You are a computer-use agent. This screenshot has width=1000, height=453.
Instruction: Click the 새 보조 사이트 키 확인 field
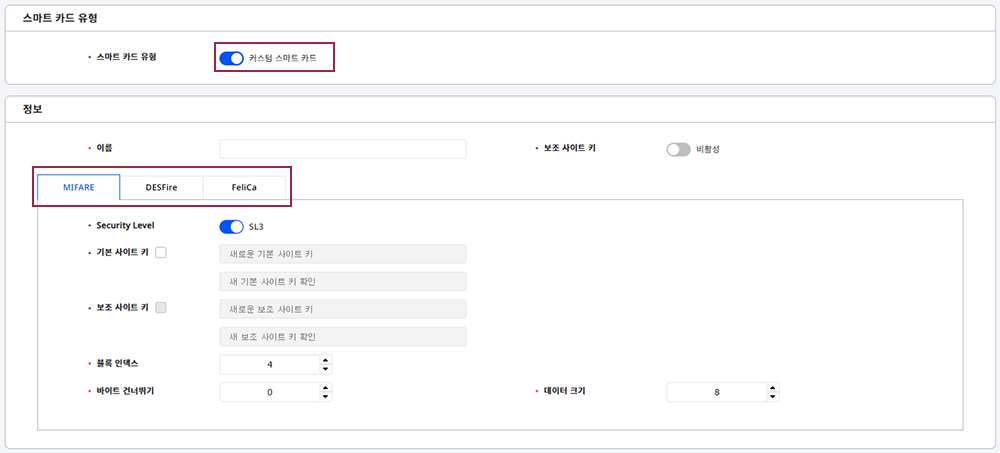click(x=342, y=336)
